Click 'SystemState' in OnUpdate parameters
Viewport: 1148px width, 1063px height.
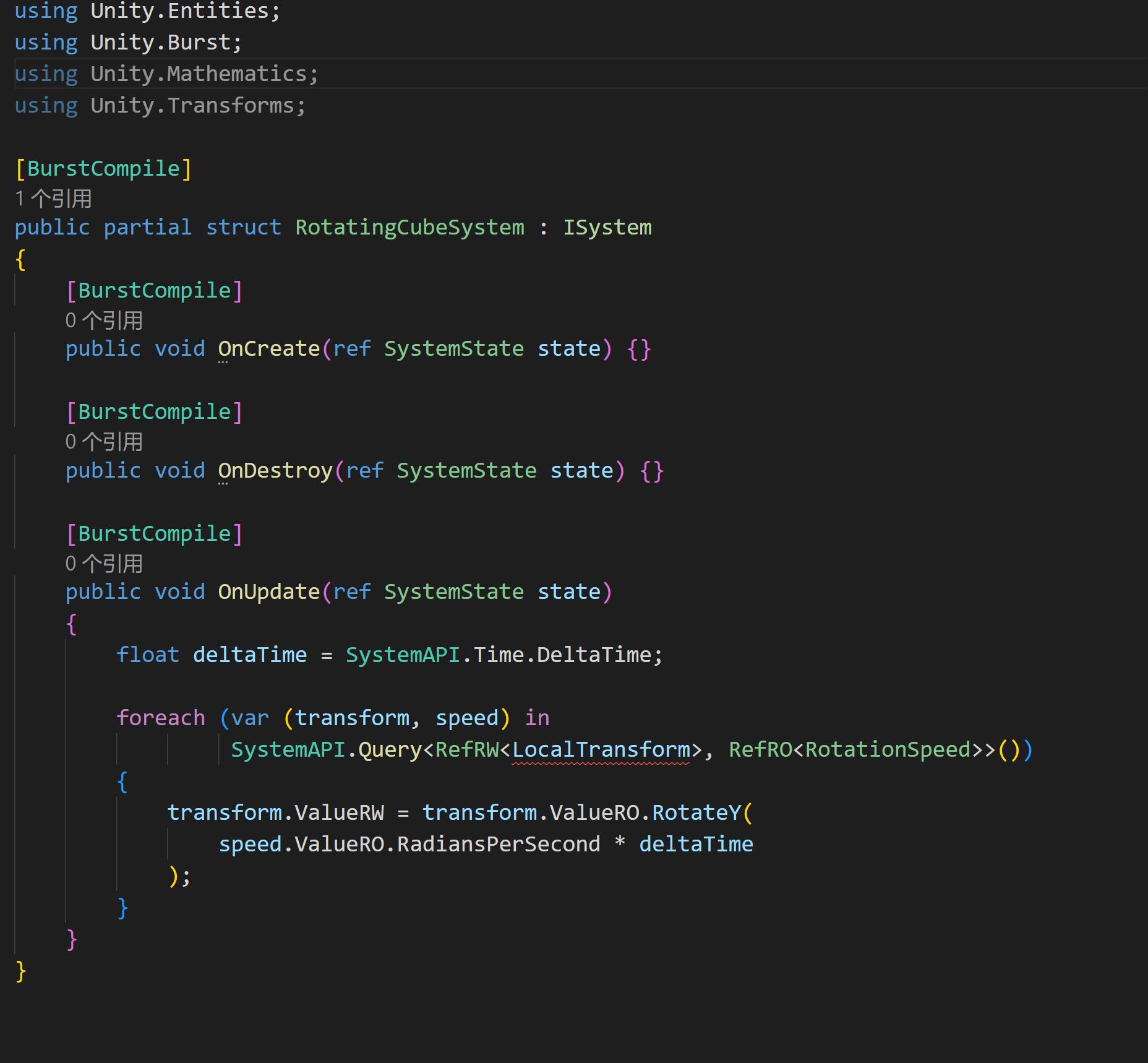454,592
